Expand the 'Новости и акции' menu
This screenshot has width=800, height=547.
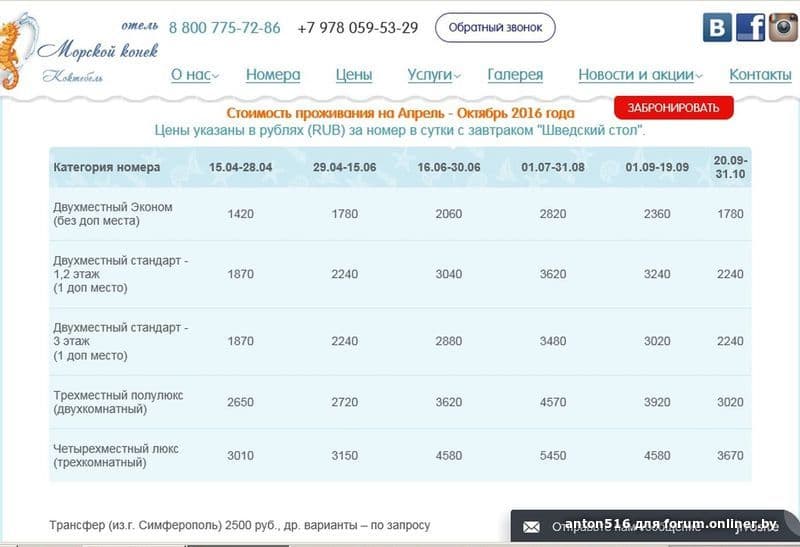point(640,74)
